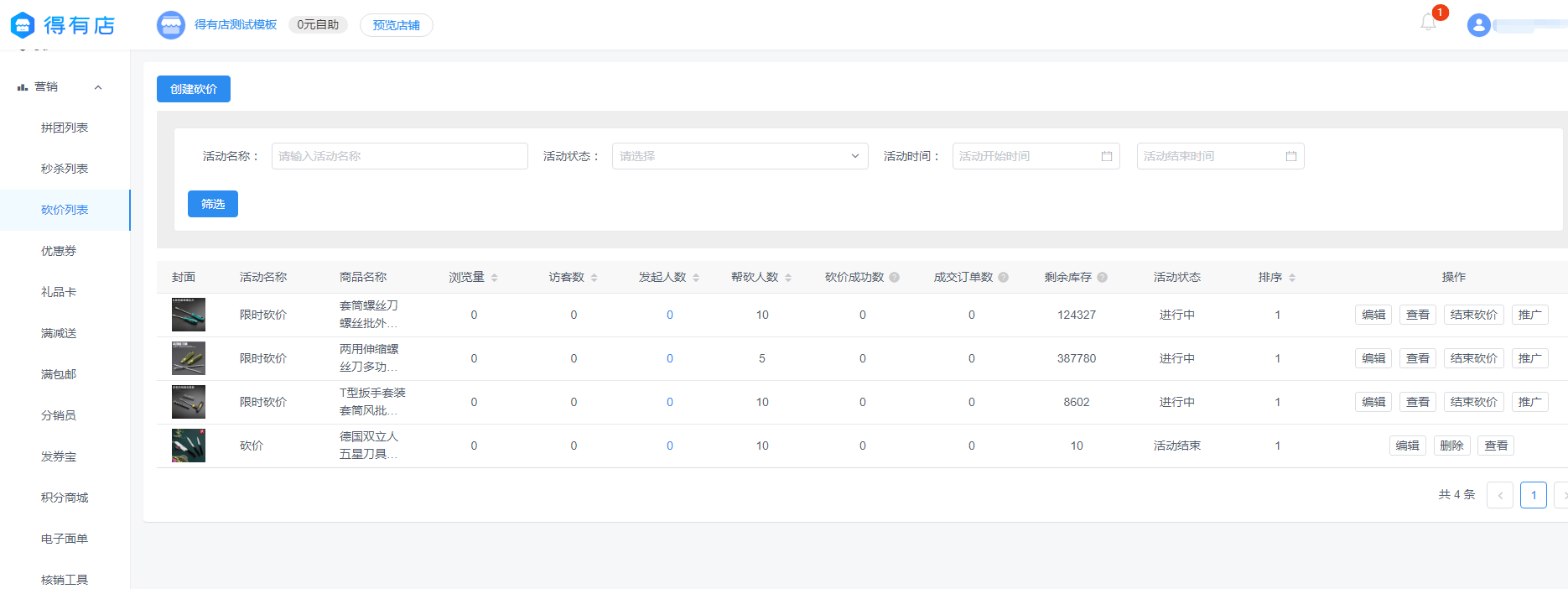Open calendar icon in 活动结束时间 field
1568x589 pixels.
[x=1290, y=156]
